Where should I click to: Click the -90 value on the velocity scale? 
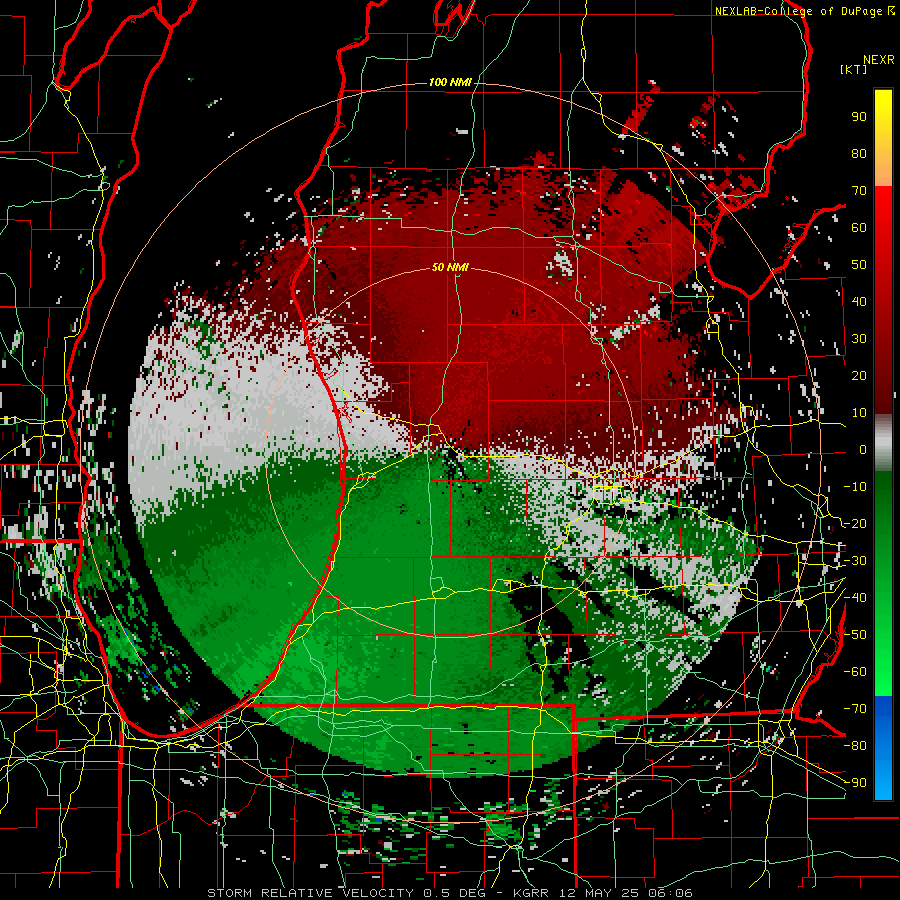click(x=855, y=783)
